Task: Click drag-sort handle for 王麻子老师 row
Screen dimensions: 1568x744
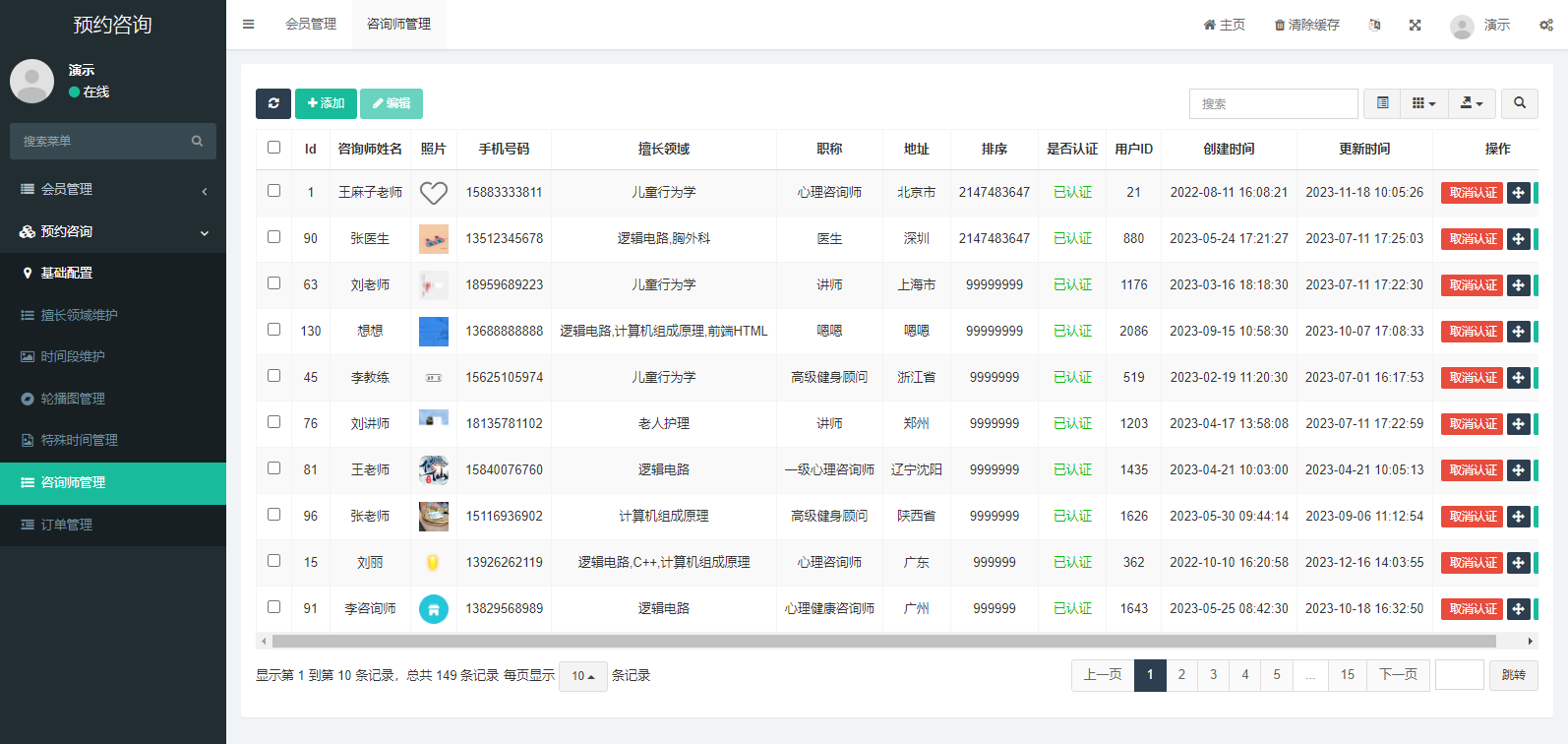Action: 1518,193
